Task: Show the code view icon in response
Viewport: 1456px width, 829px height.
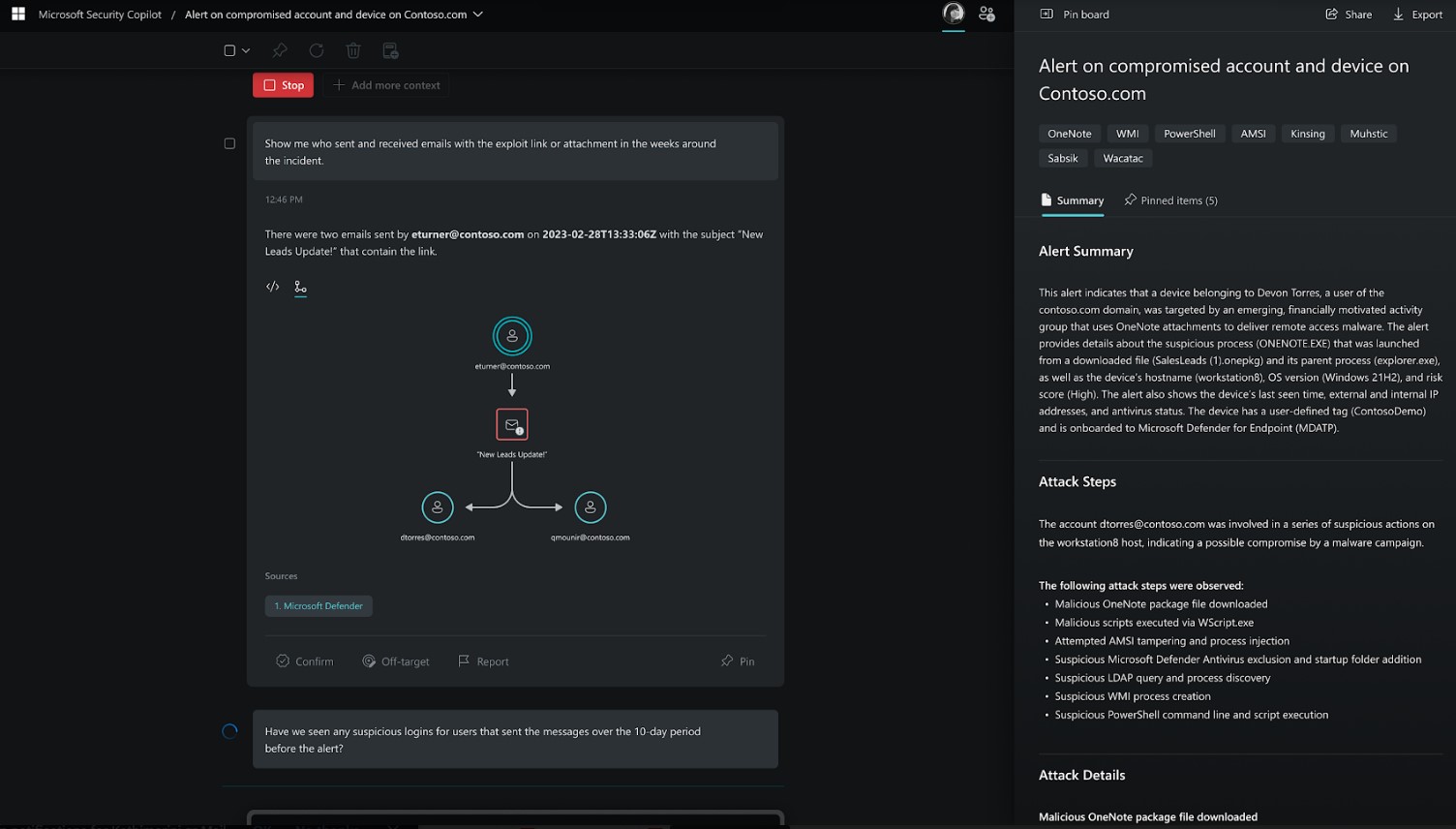Action: 273,287
